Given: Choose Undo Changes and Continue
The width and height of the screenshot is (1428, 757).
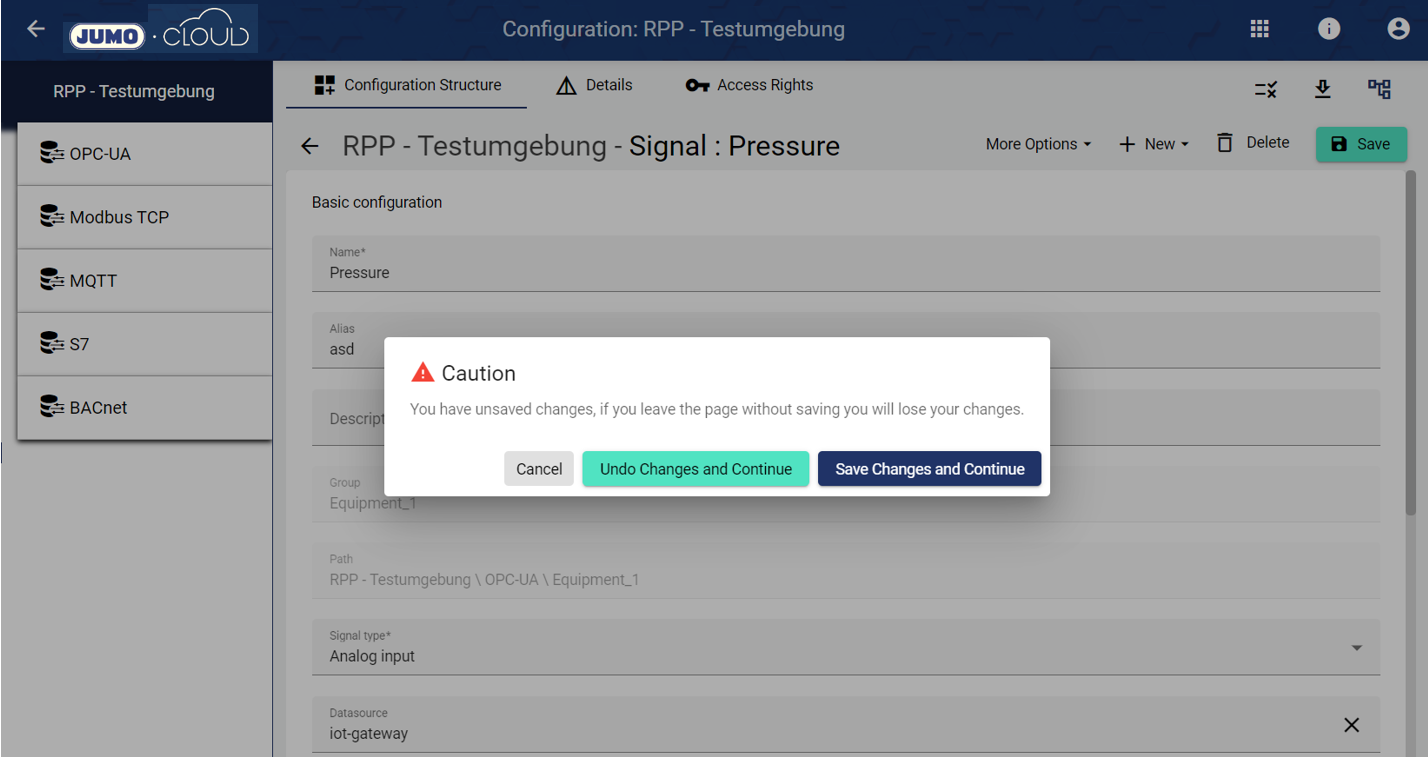Looking at the screenshot, I should (695, 469).
